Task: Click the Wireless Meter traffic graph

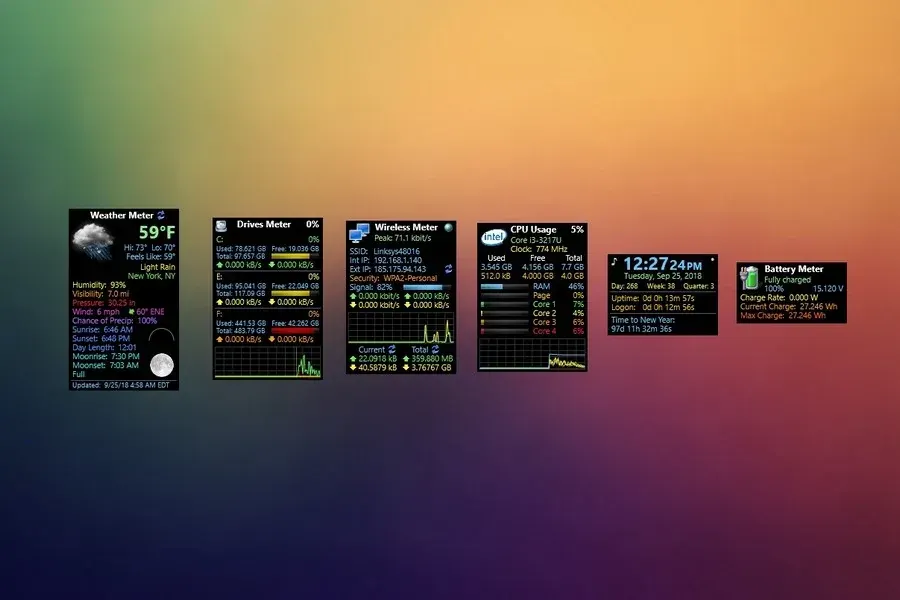Action: [x=401, y=328]
